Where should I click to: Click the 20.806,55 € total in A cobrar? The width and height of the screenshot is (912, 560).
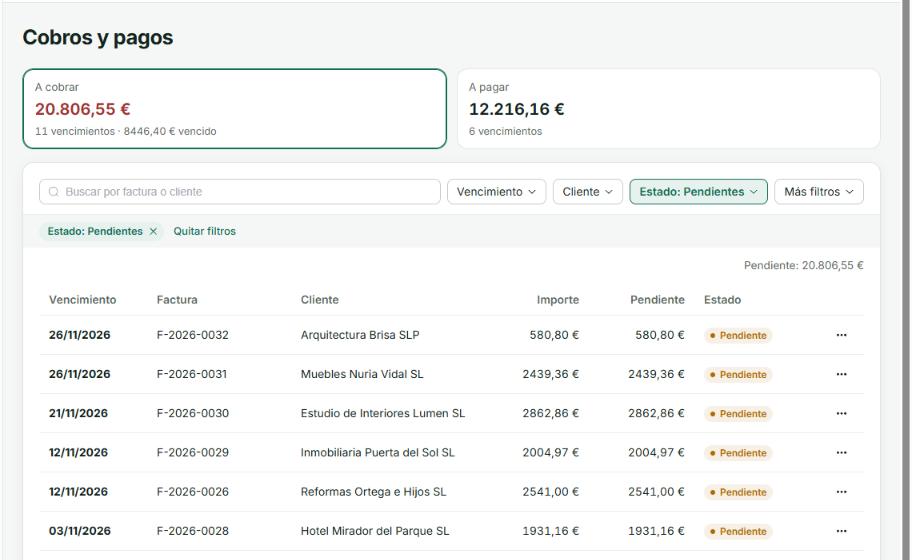pyautogui.click(x=83, y=109)
